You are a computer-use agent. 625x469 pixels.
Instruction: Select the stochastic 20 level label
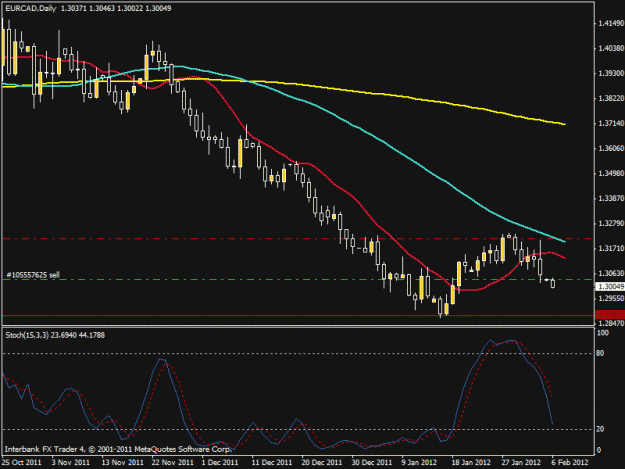(600, 429)
